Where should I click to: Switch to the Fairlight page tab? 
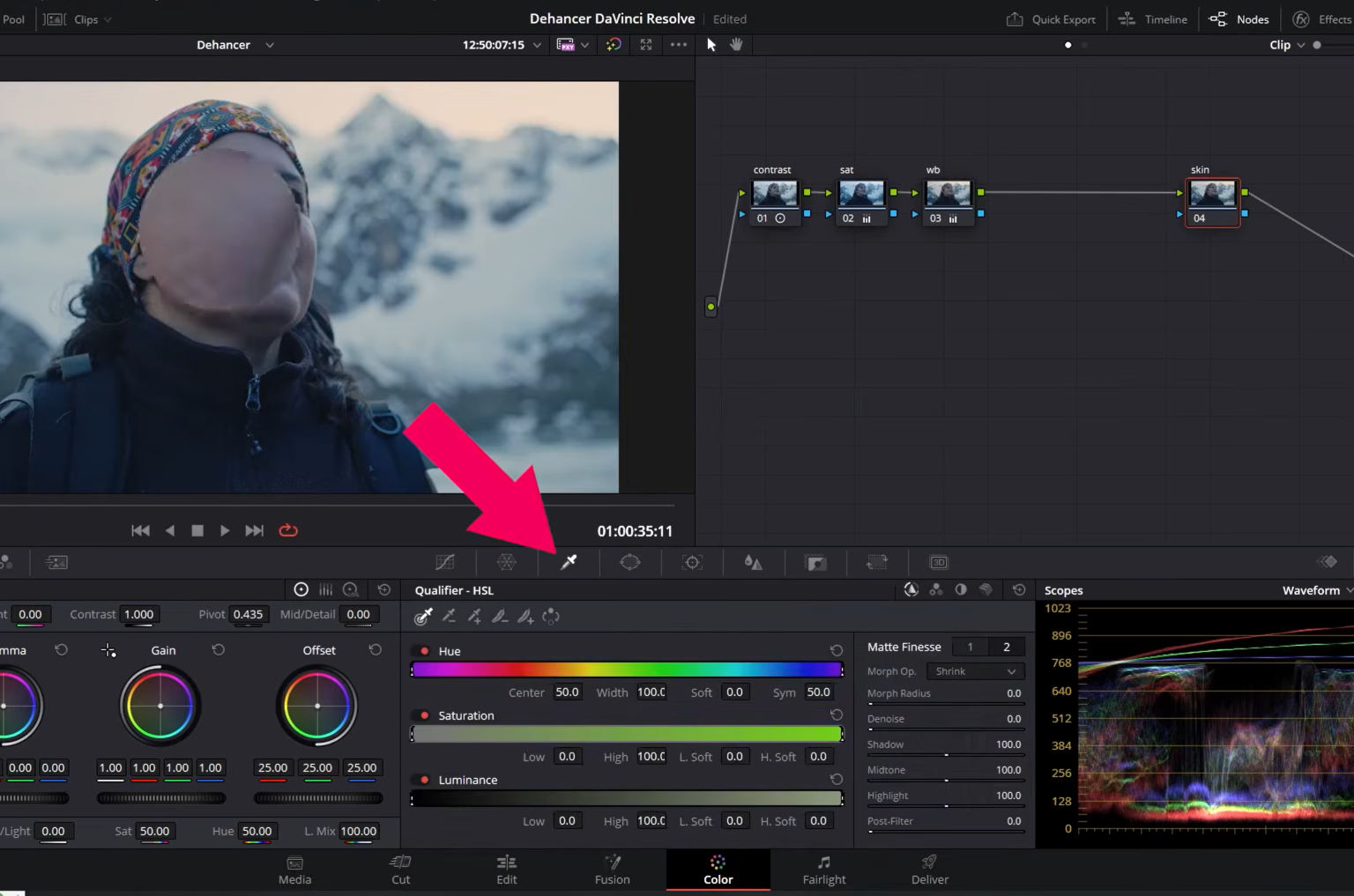(x=824, y=870)
